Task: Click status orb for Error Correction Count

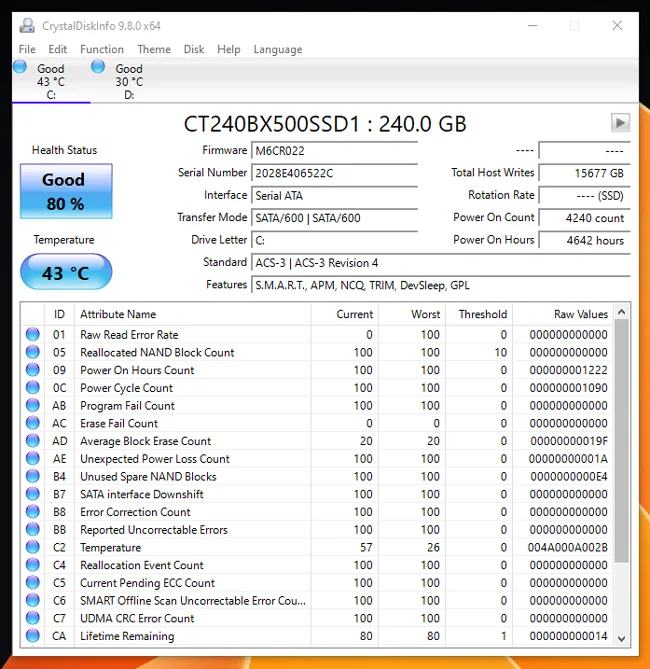Action: point(32,512)
